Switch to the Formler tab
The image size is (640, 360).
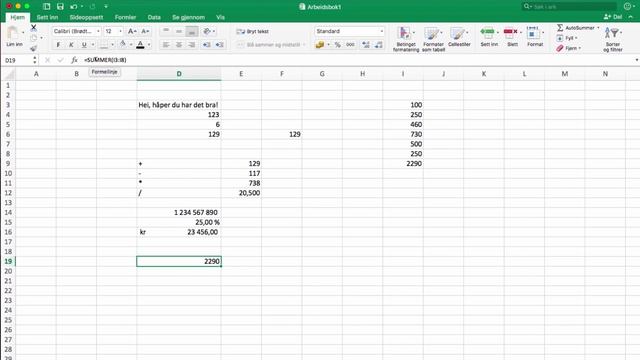point(125,17)
